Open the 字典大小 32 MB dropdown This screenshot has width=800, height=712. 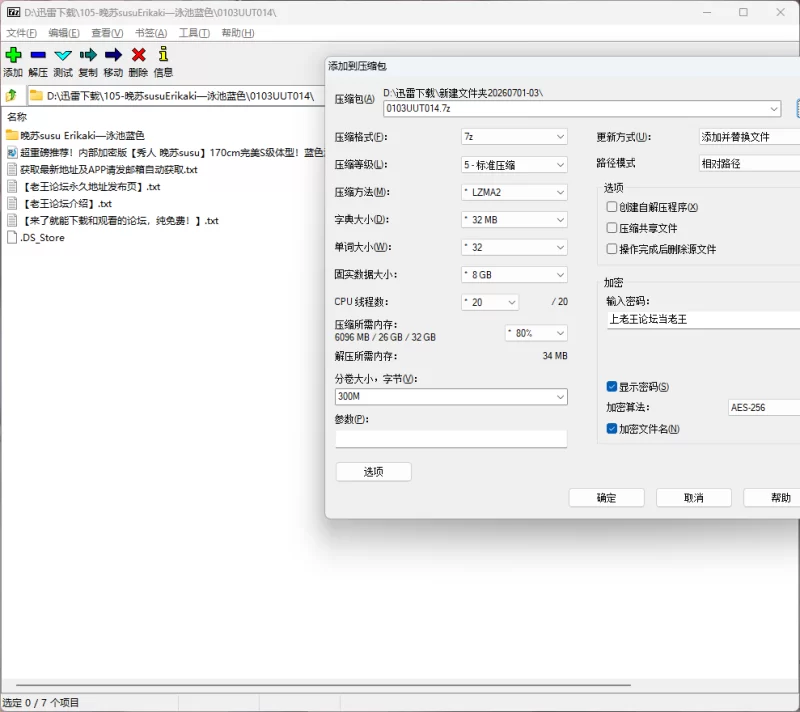514,220
